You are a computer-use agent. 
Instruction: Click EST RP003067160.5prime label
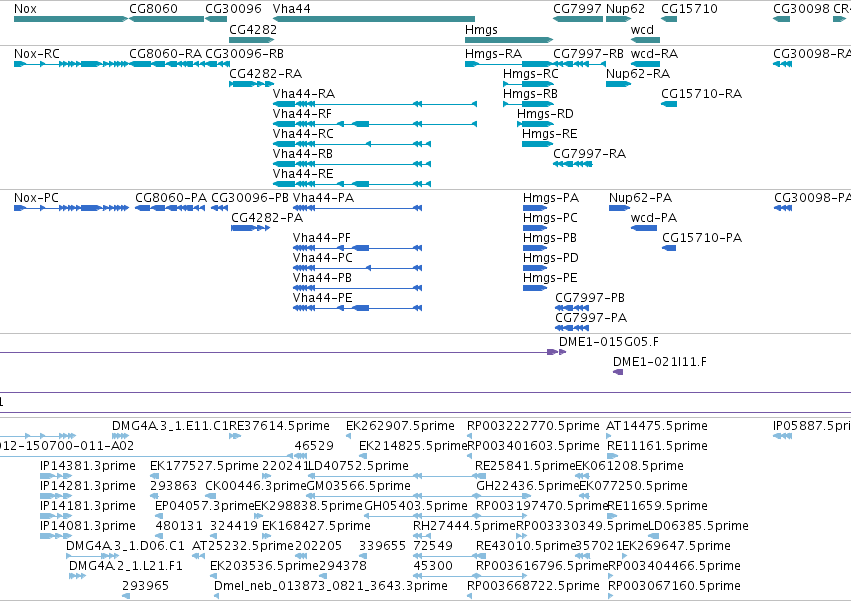tap(675, 587)
